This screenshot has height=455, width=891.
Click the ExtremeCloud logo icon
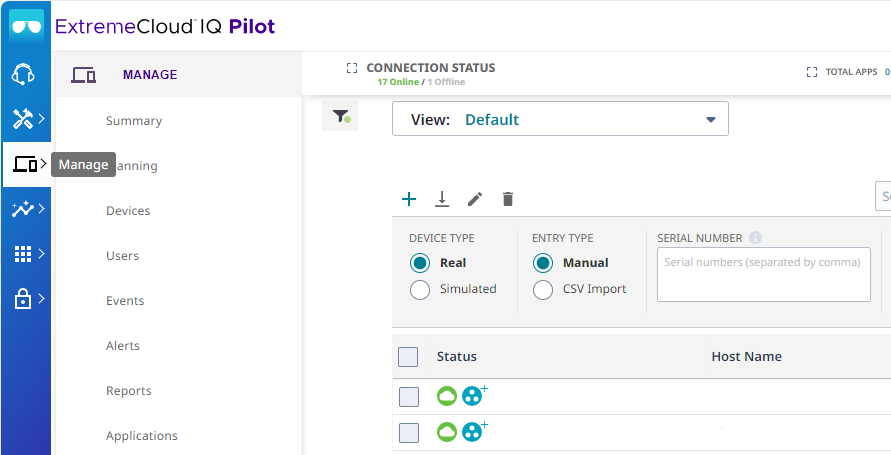click(26, 26)
